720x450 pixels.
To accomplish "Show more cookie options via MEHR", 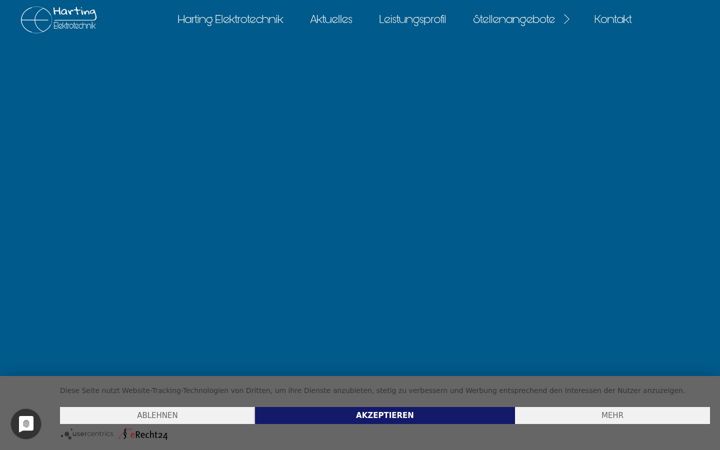I will [x=613, y=415].
